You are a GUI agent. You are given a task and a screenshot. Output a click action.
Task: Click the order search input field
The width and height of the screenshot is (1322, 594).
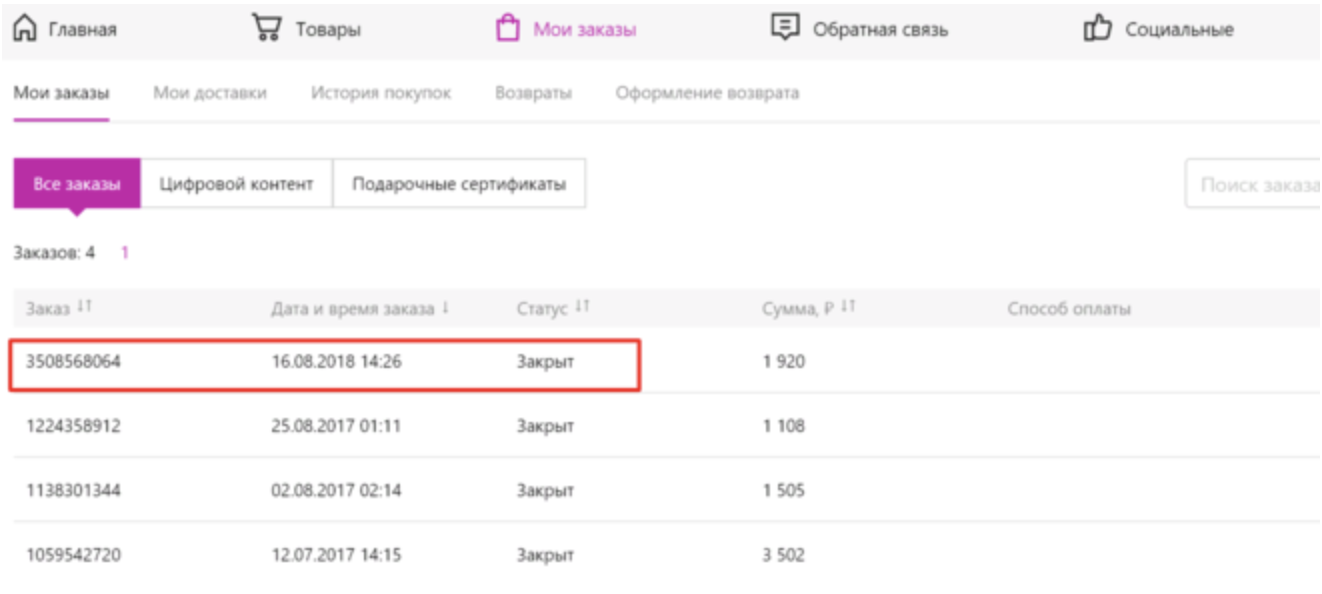(1254, 184)
